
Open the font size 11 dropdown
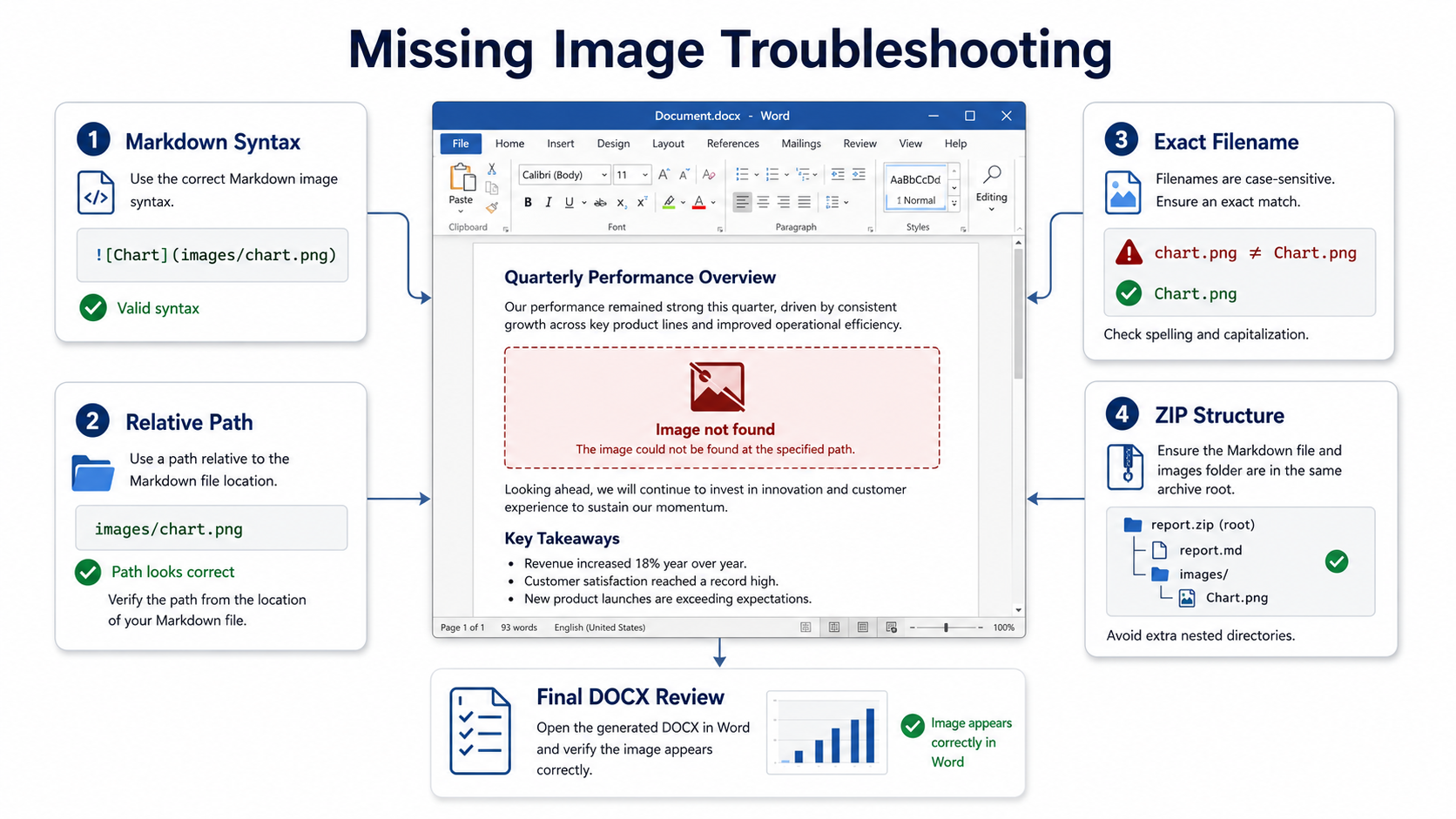(645, 175)
